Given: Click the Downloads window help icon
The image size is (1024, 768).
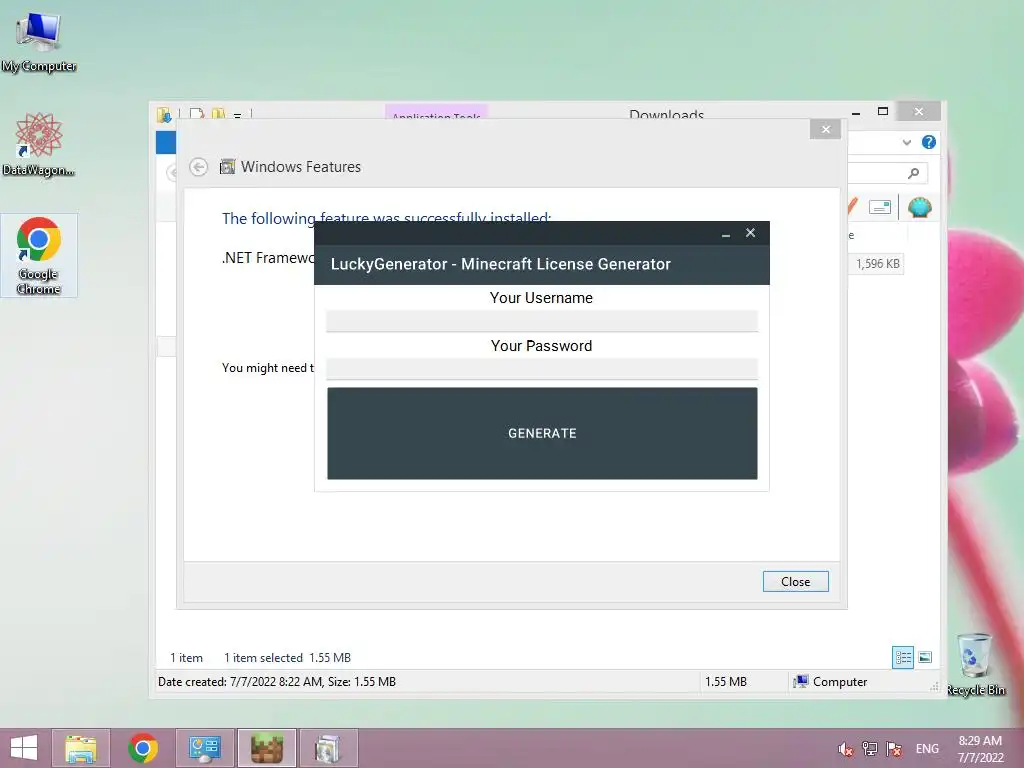Looking at the screenshot, I should (x=929, y=142).
